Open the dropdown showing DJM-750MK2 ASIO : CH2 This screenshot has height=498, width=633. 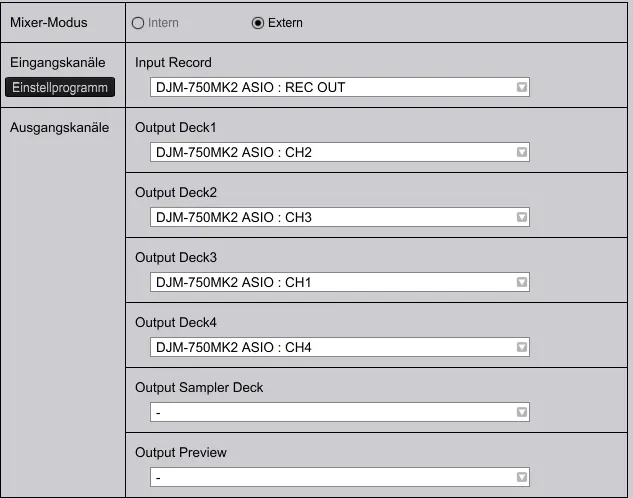coord(330,152)
